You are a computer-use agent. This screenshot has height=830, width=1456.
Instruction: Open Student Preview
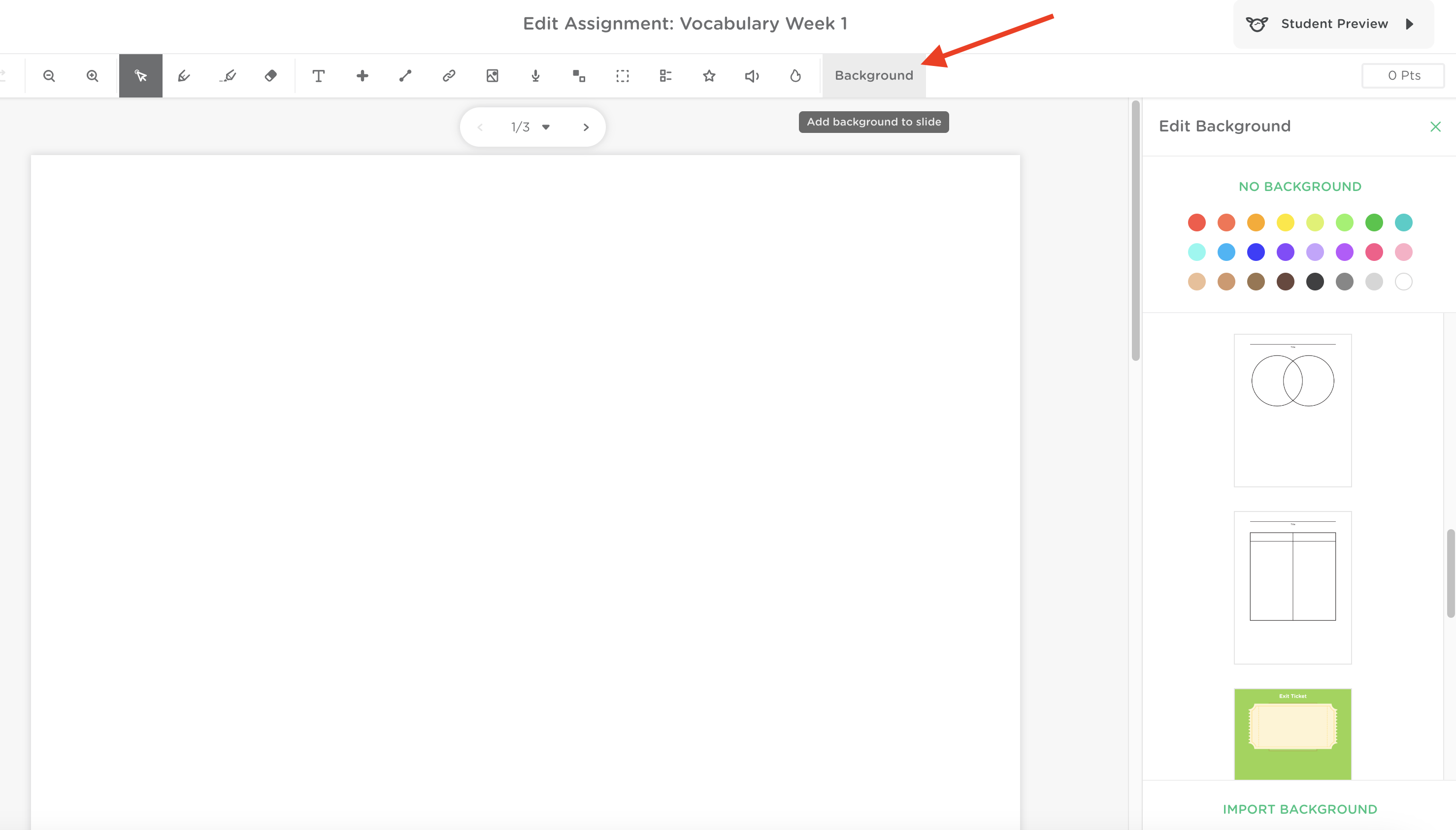[x=1333, y=24]
